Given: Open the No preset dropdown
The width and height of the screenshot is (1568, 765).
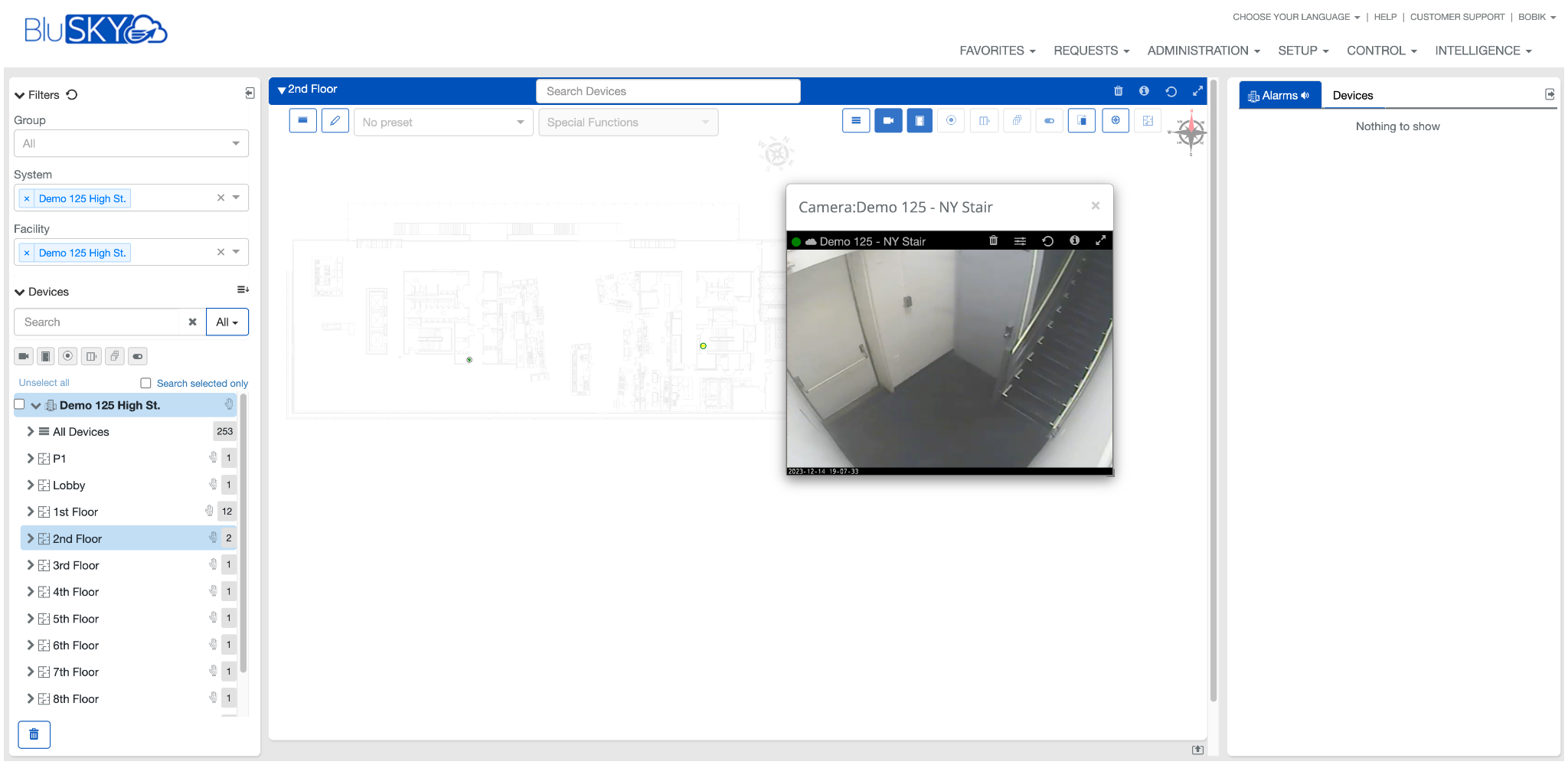Looking at the screenshot, I should 443,122.
